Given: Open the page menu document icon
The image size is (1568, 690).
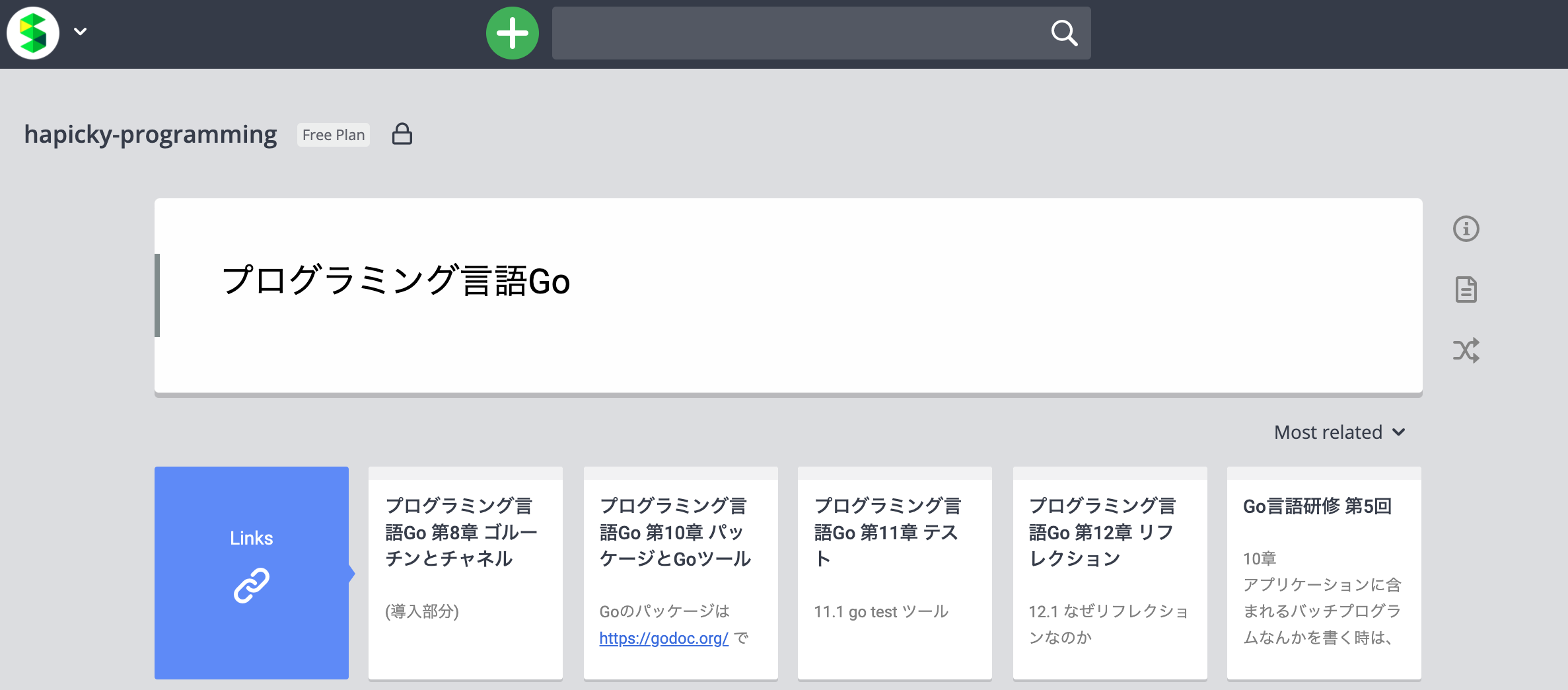Looking at the screenshot, I should pyautogui.click(x=1466, y=289).
